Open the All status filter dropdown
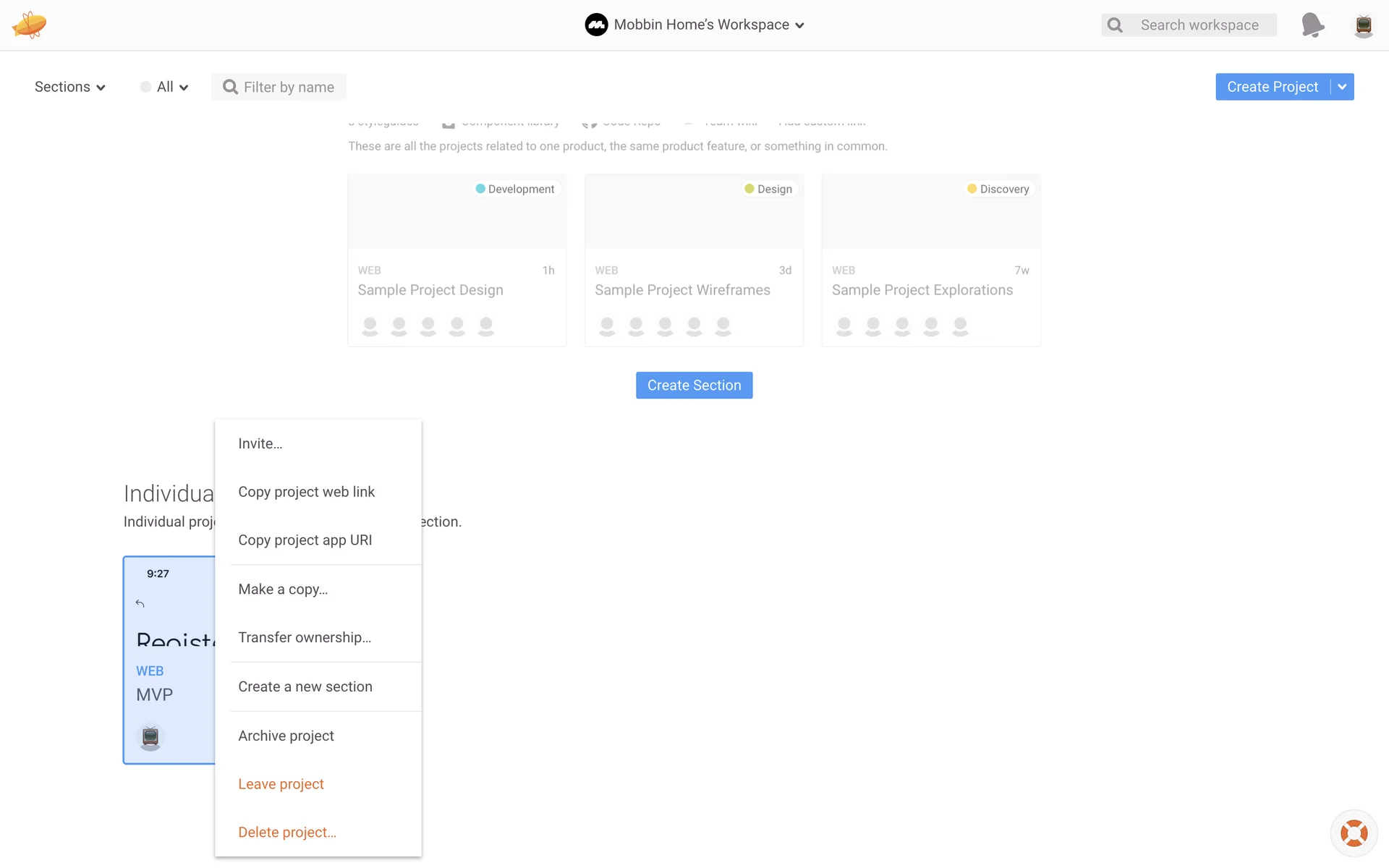Viewport: 1389px width, 868px height. tap(165, 87)
